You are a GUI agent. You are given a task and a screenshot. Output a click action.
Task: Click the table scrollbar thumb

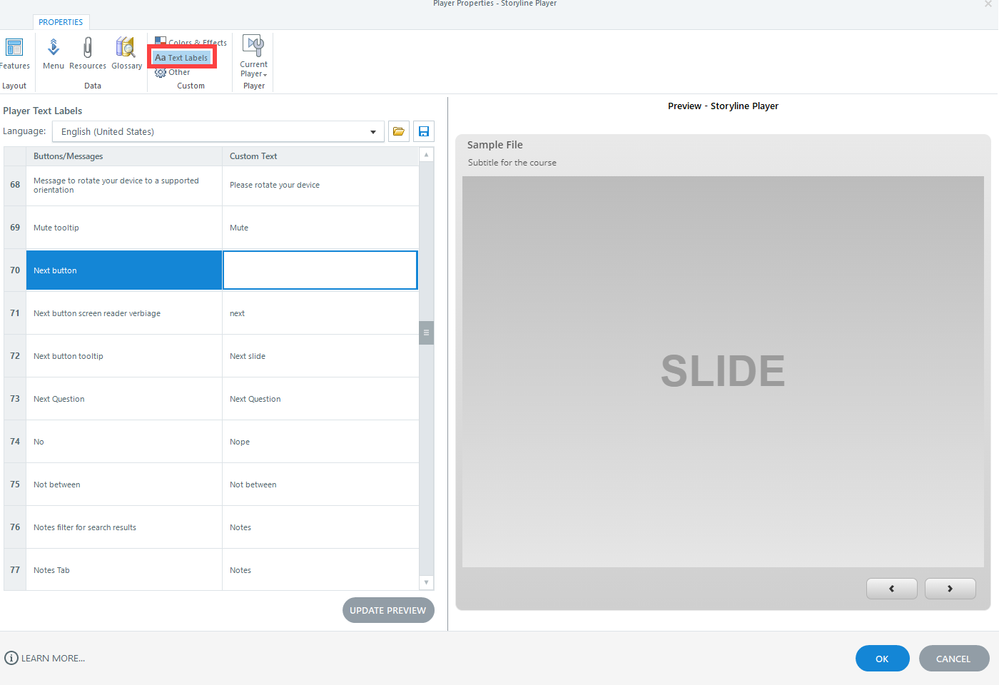click(426, 333)
